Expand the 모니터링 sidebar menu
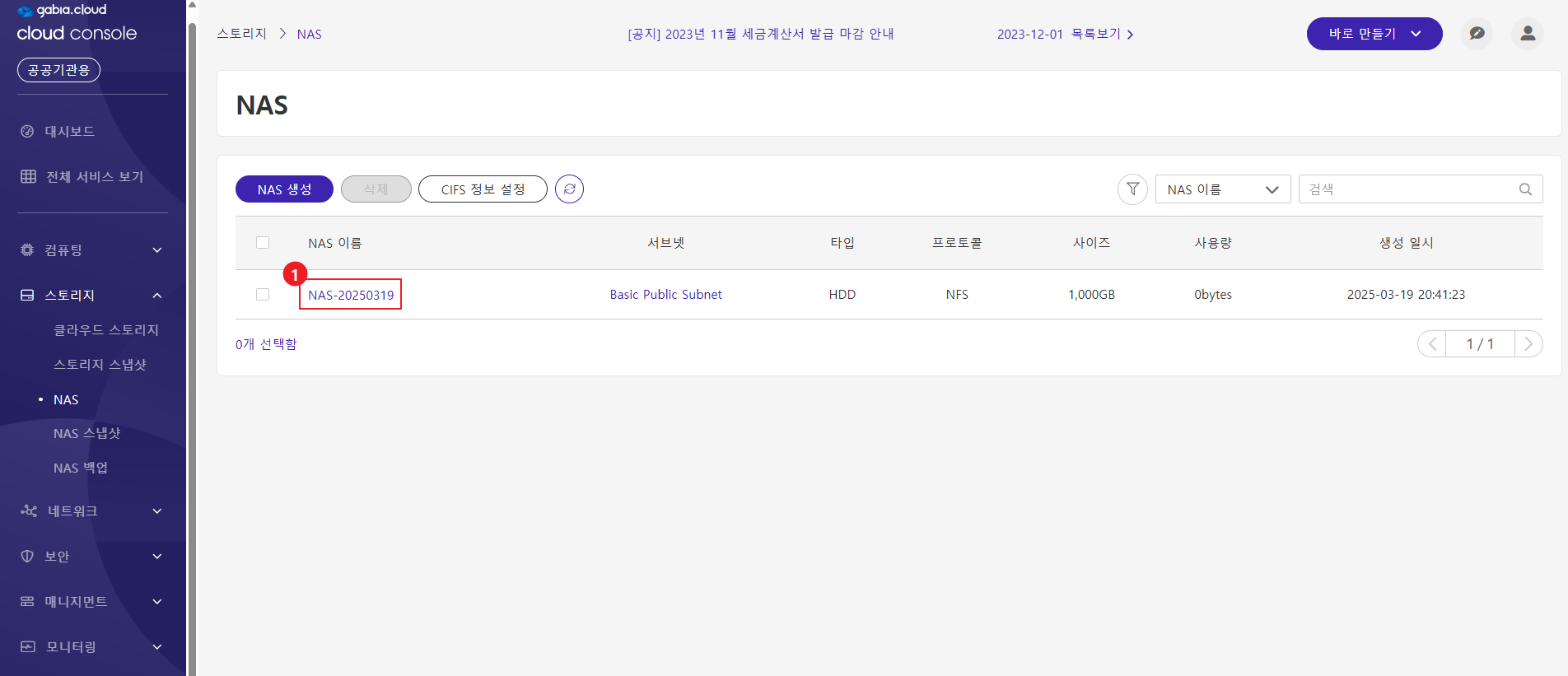This screenshot has width=1568, height=676. 157,647
